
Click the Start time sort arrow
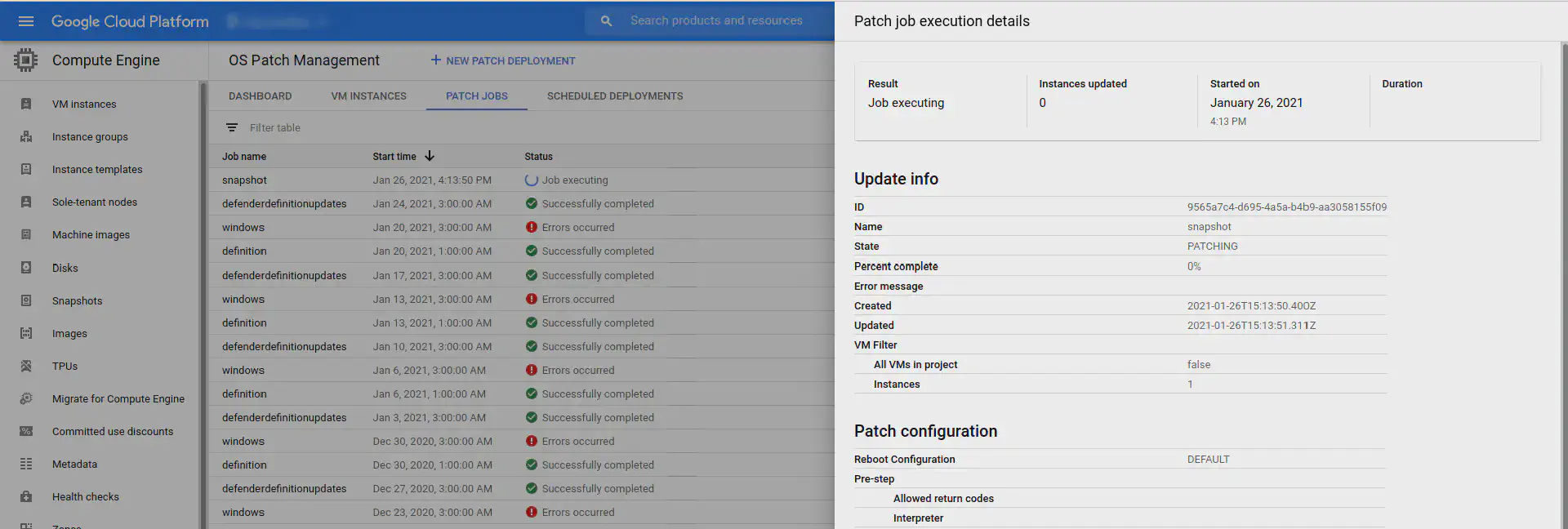(430, 156)
